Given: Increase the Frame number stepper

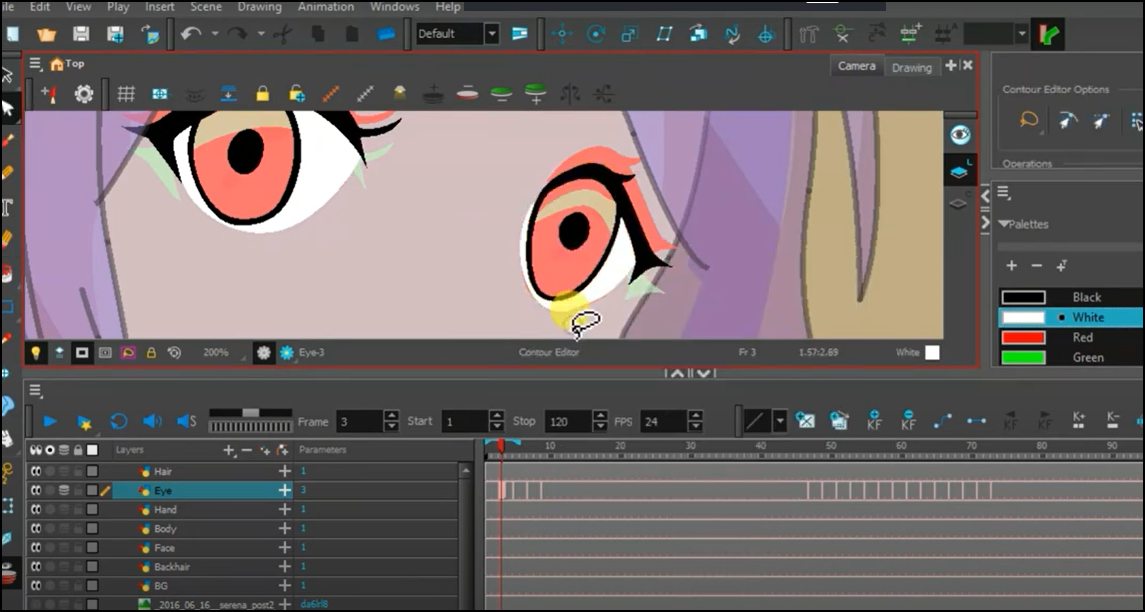Looking at the screenshot, I should pyautogui.click(x=391, y=416).
